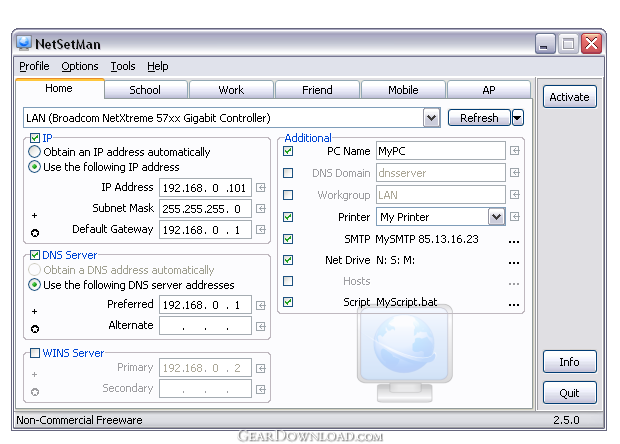Uncheck the SMTP checkbox

pyautogui.click(x=288, y=239)
